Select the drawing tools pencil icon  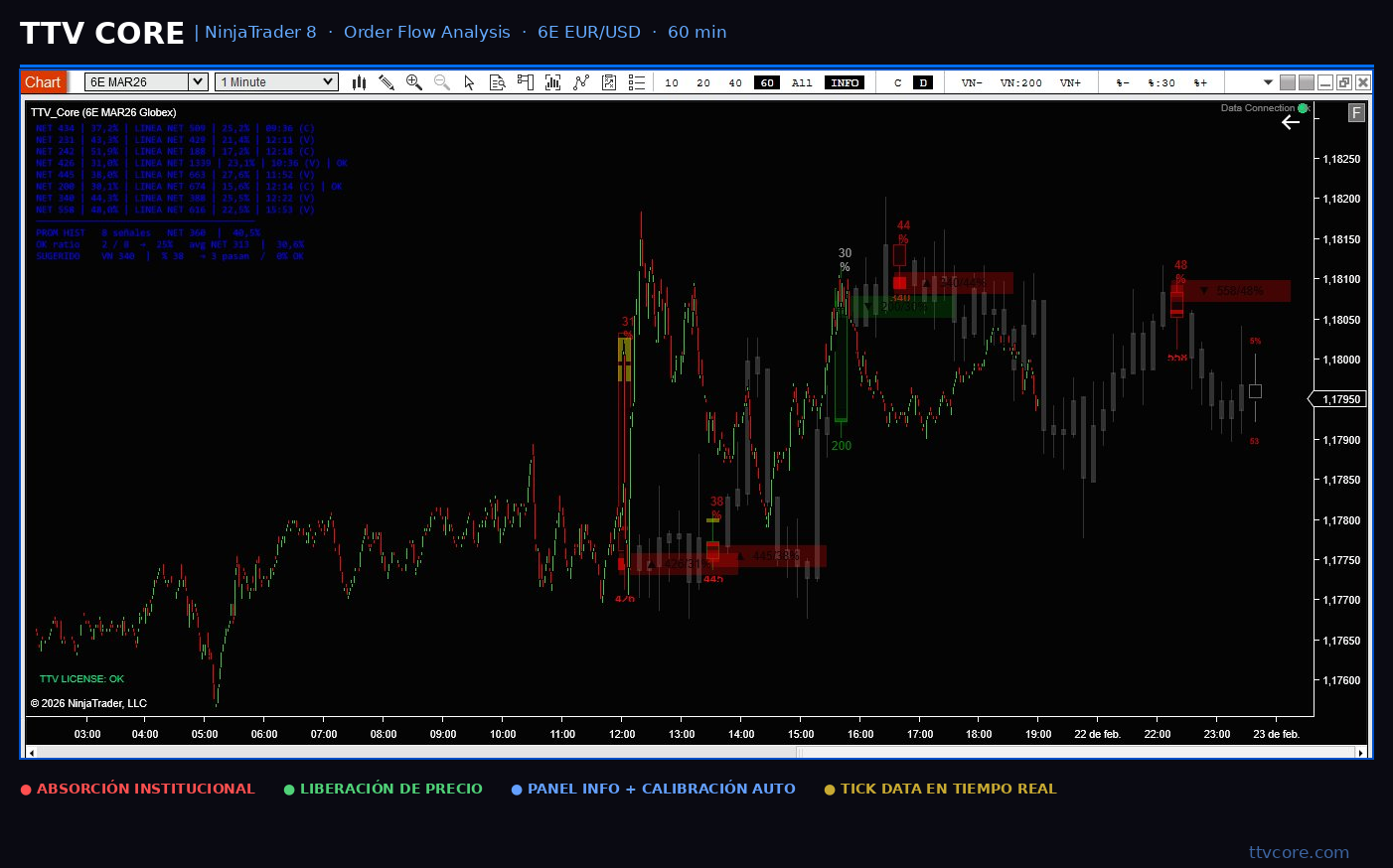click(387, 82)
